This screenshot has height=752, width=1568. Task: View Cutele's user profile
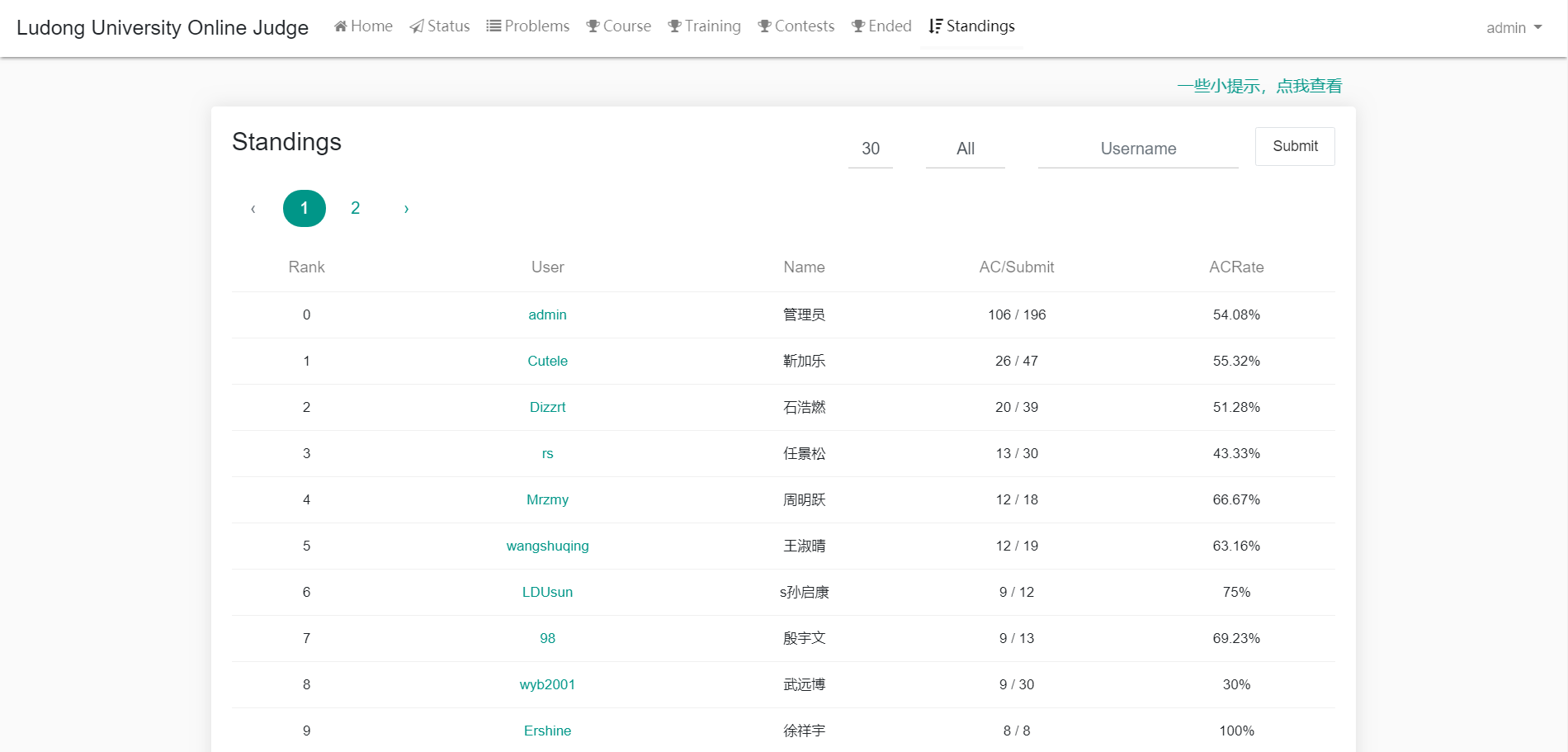(x=547, y=361)
